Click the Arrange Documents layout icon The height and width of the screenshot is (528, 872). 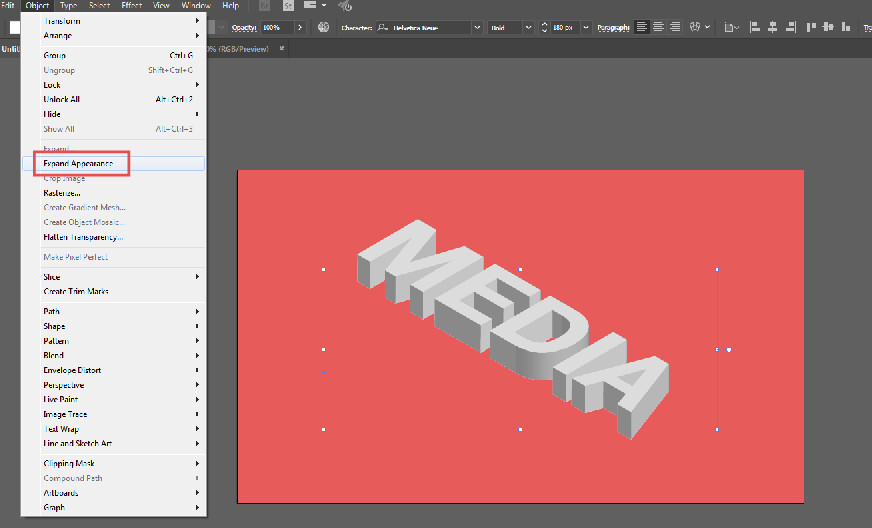pos(312,6)
